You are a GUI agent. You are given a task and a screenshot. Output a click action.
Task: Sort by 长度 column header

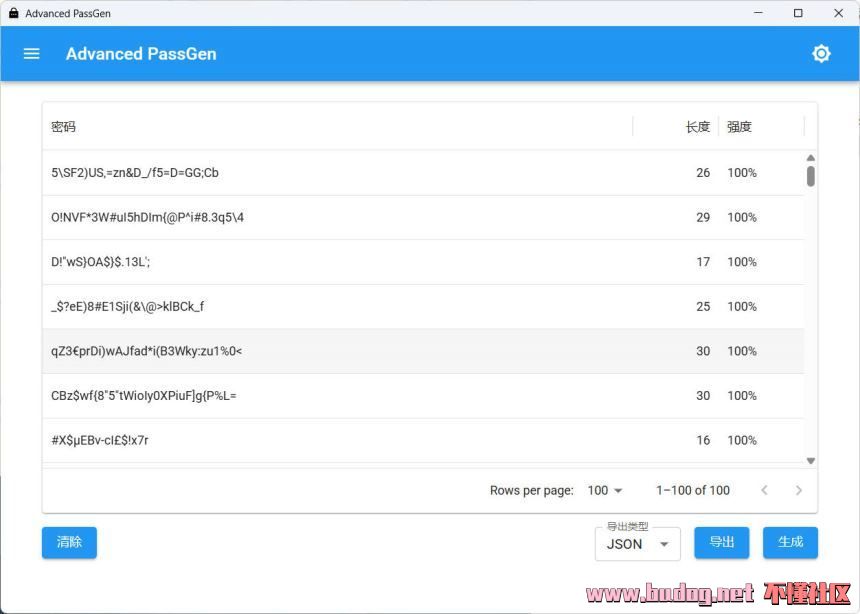click(x=698, y=127)
